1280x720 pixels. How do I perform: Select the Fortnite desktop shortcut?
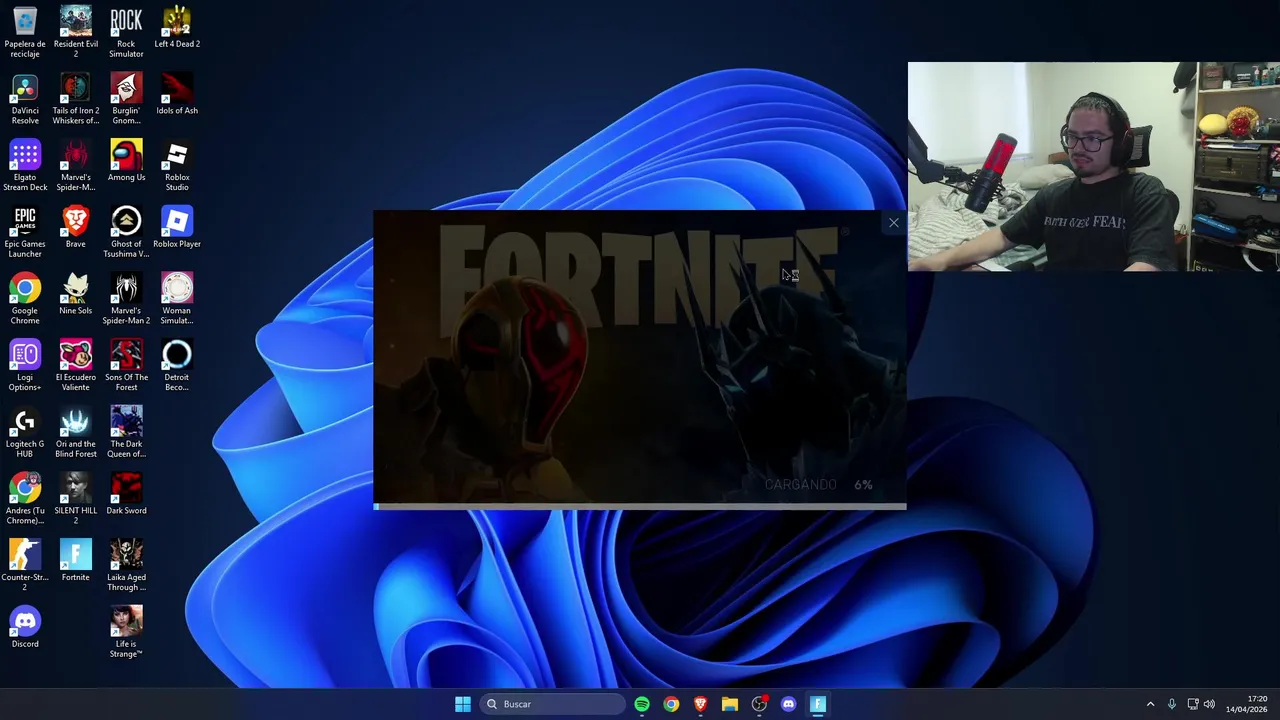point(76,560)
